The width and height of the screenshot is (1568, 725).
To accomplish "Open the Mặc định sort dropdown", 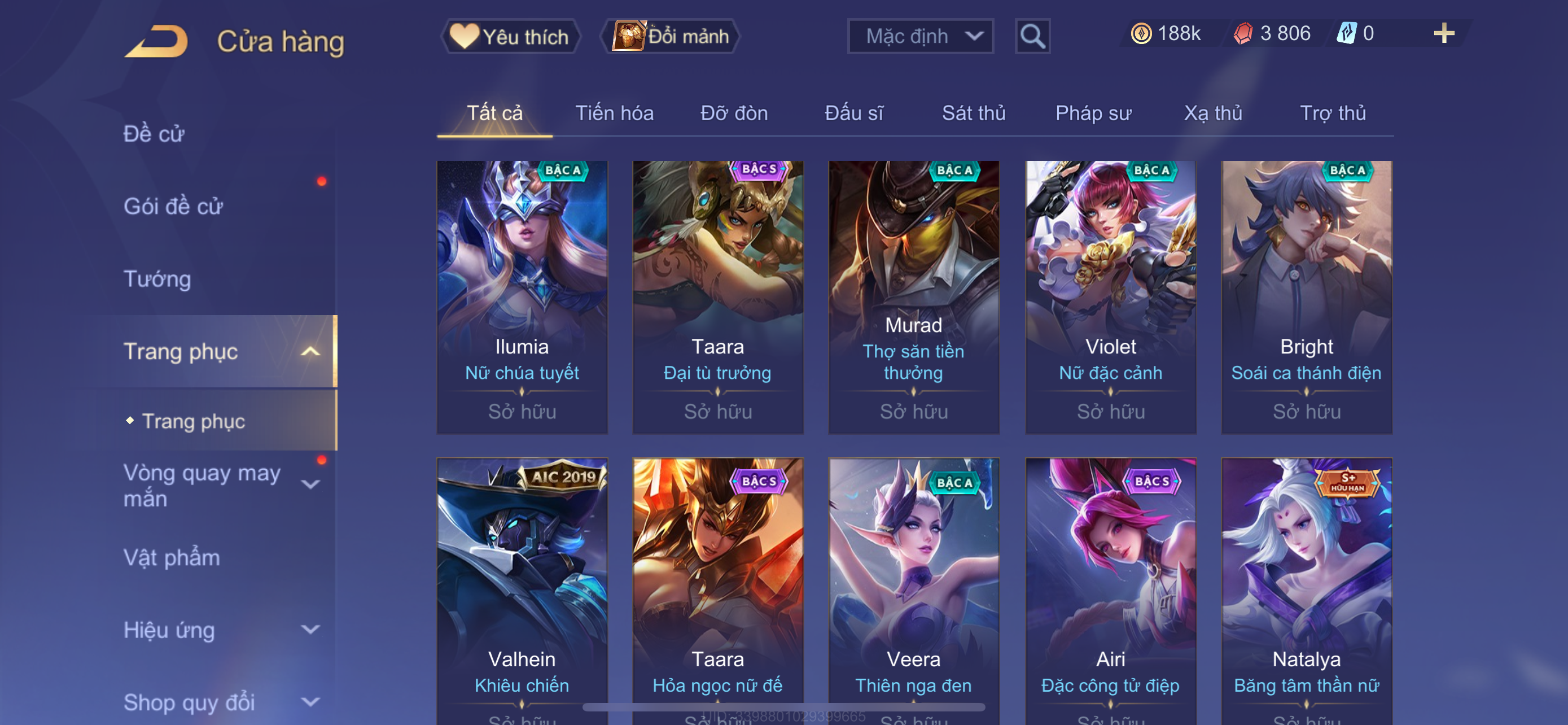I will pos(921,37).
